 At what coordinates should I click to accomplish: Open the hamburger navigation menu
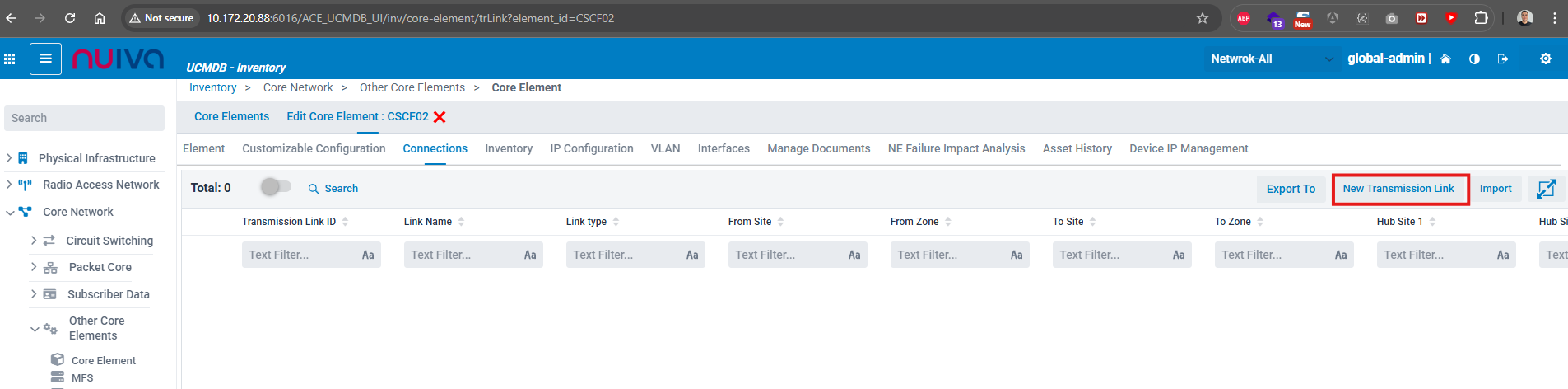click(x=45, y=59)
